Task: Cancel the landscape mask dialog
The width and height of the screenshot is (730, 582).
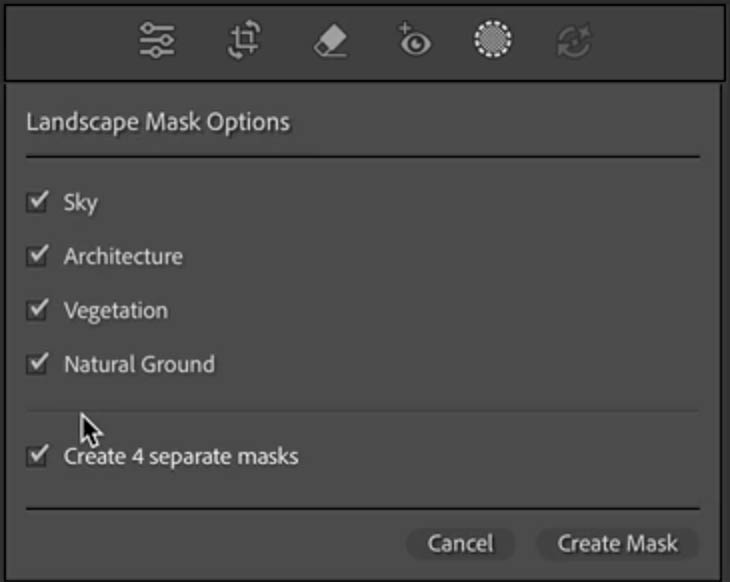Action: pyautogui.click(x=460, y=543)
